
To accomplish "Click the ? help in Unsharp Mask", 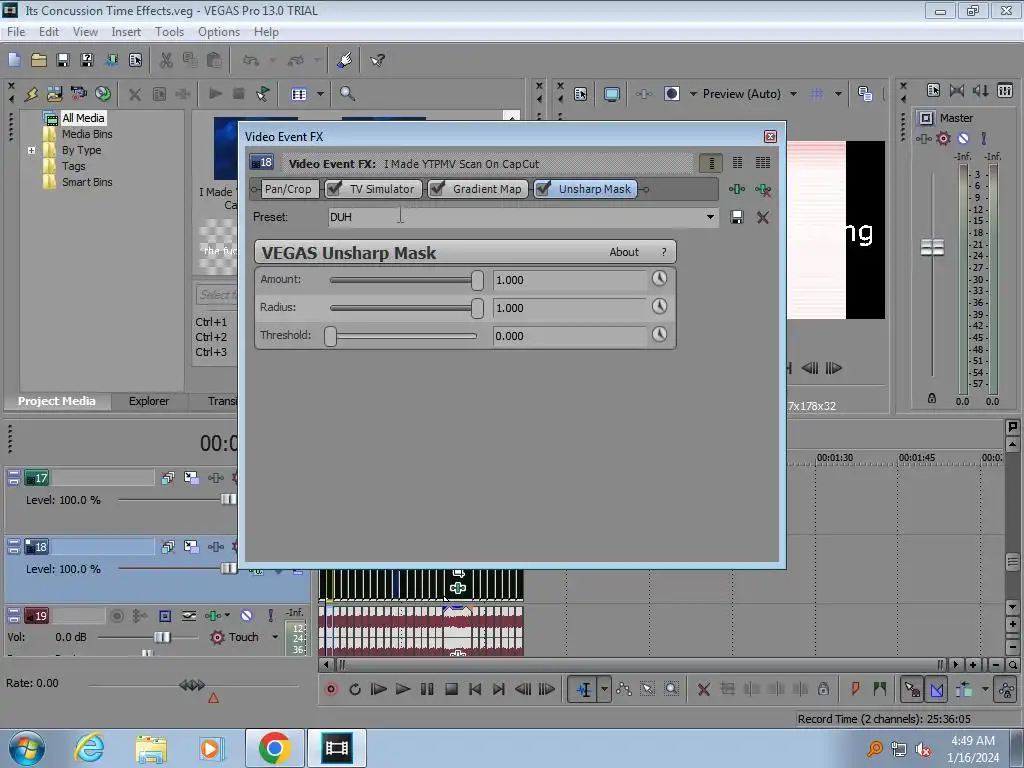I will (664, 252).
